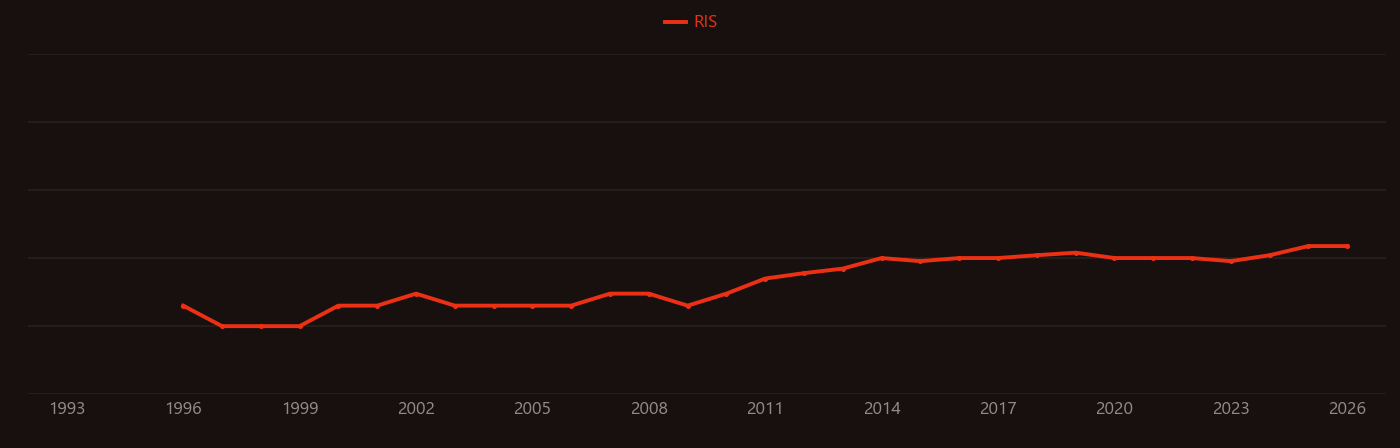Click the 2011 x-axis label
The width and height of the screenshot is (1400, 448).
765,409
